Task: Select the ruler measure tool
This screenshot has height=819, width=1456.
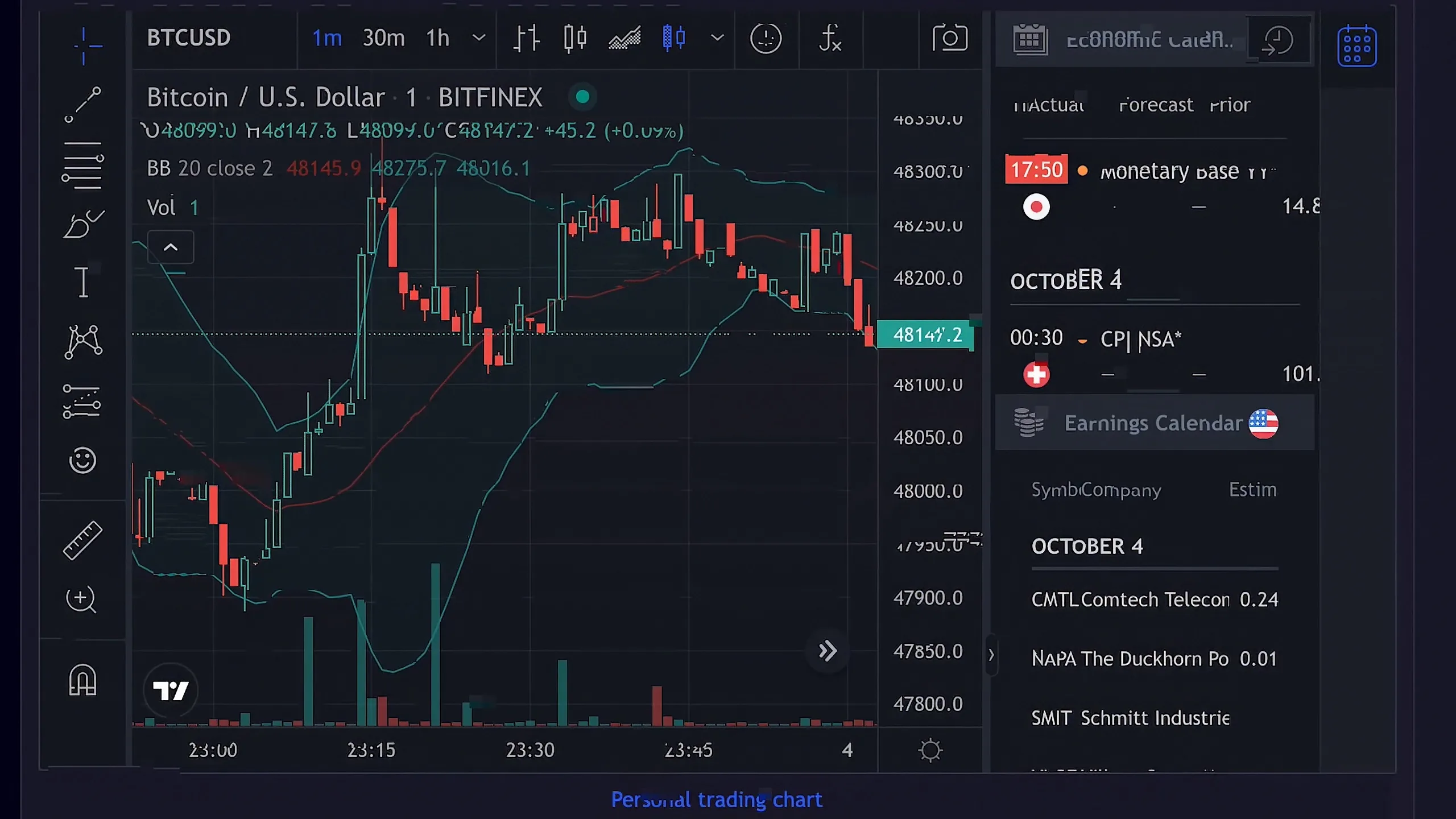Action: (82, 540)
